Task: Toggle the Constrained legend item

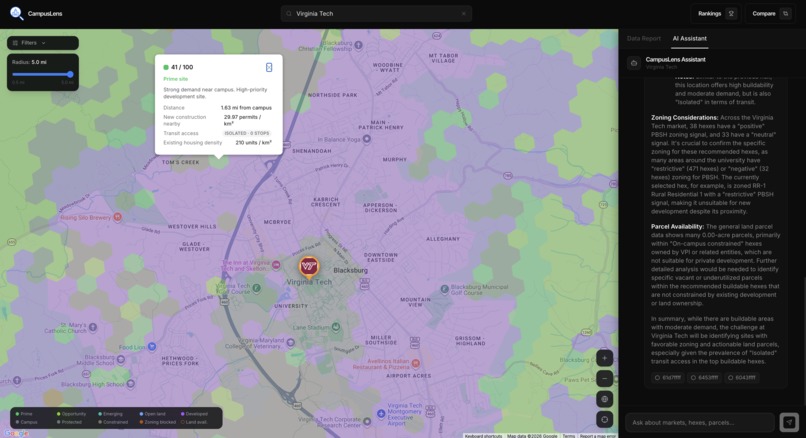Action: tap(113, 422)
